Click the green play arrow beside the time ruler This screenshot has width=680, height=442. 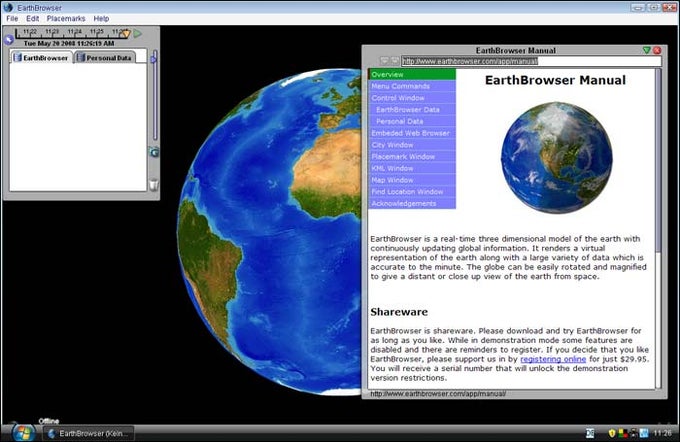tap(138, 33)
